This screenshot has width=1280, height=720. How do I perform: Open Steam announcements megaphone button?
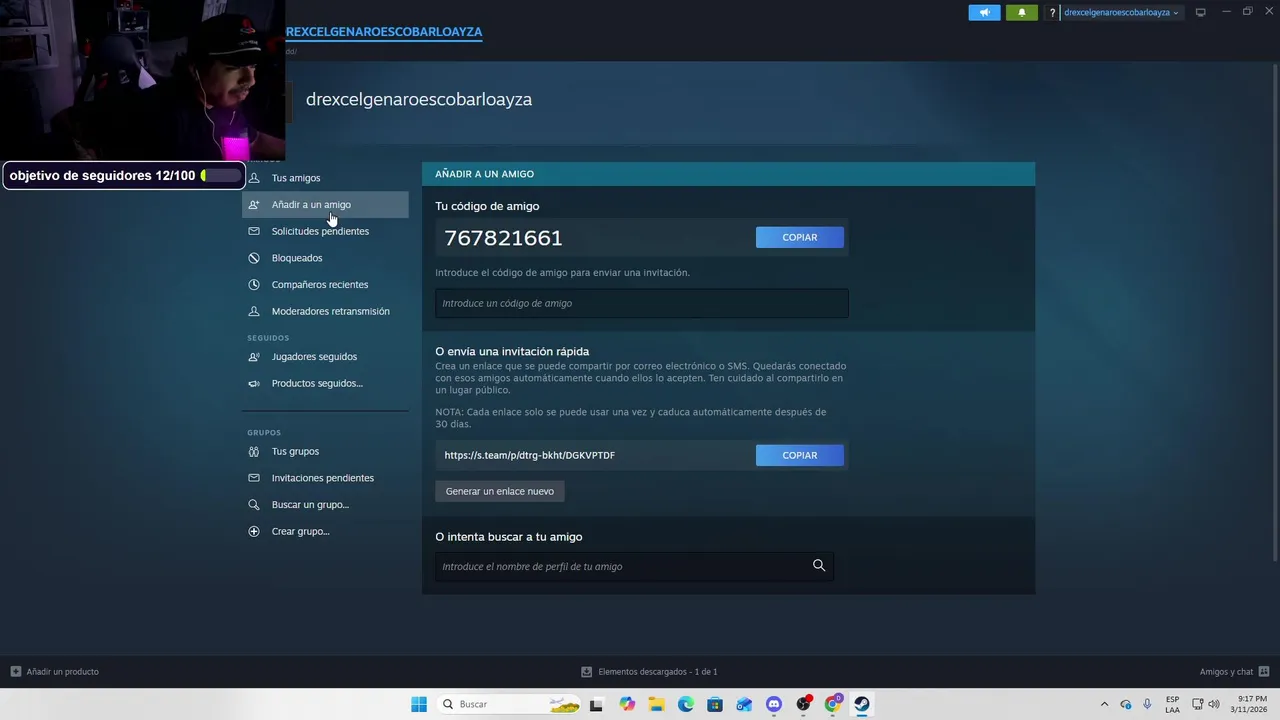tap(984, 13)
